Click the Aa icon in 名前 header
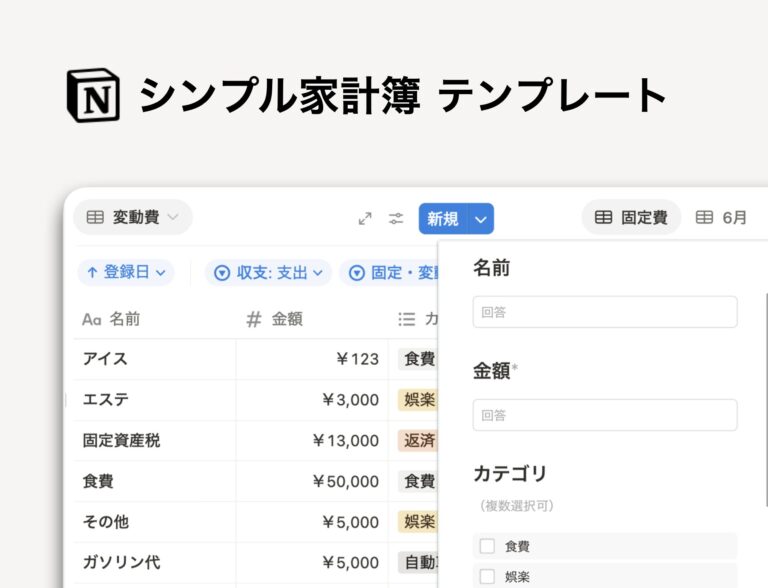The image size is (768, 588). point(92,319)
